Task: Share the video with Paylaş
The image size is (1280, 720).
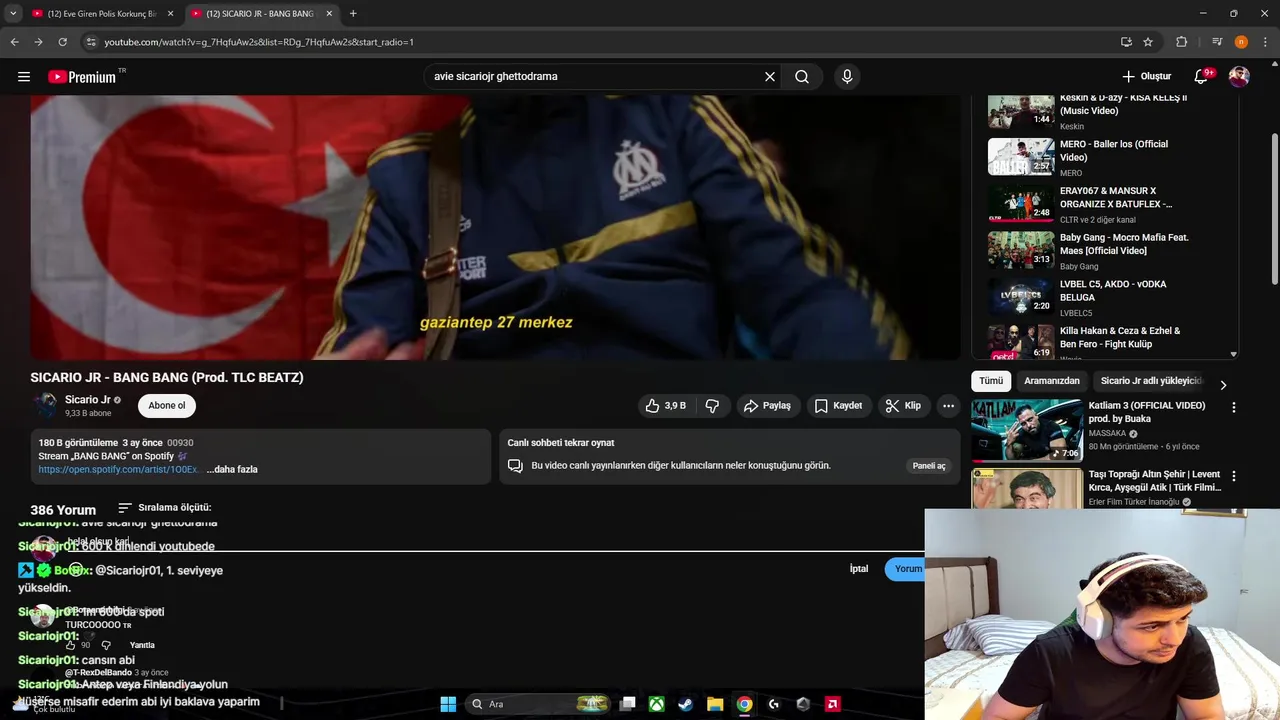Action: point(767,405)
